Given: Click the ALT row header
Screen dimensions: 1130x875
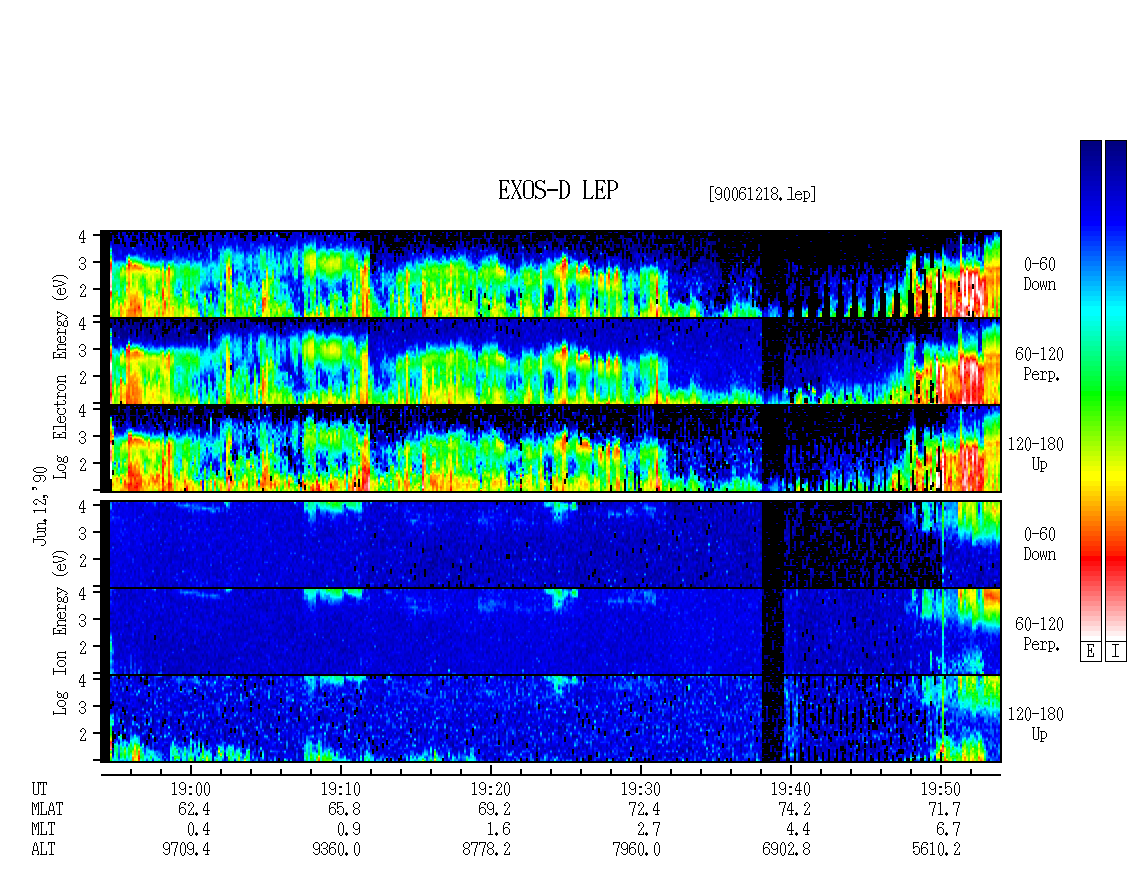Looking at the screenshot, I should [43, 850].
